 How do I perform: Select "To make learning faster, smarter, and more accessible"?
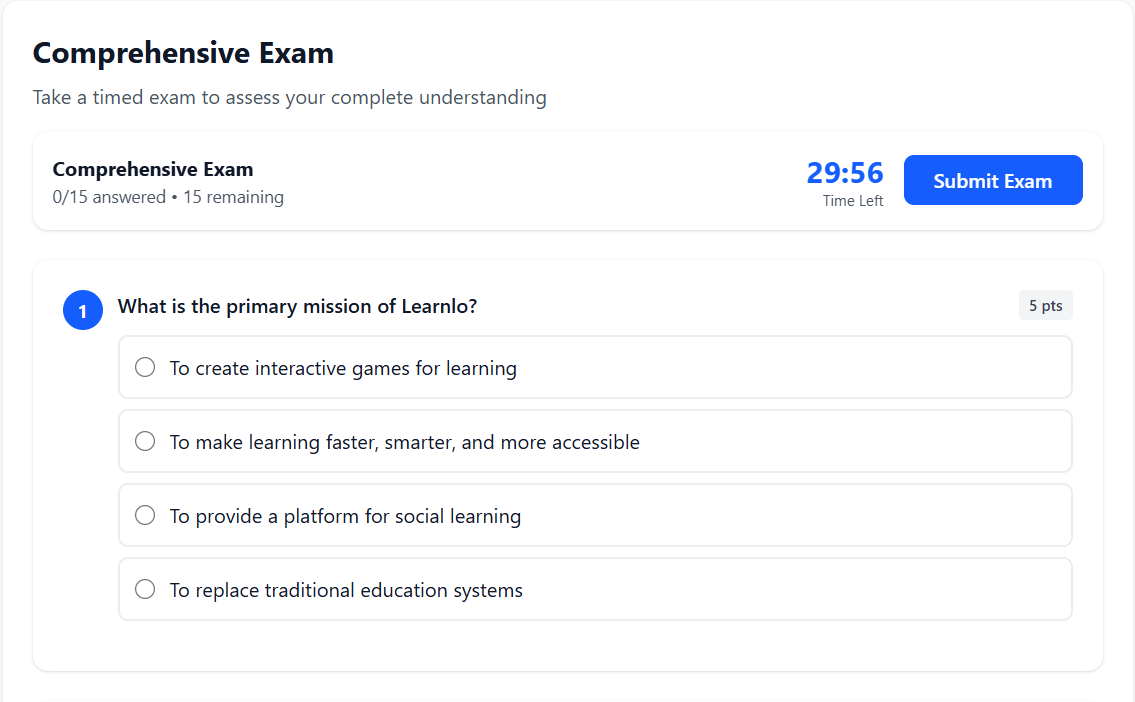[145, 441]
